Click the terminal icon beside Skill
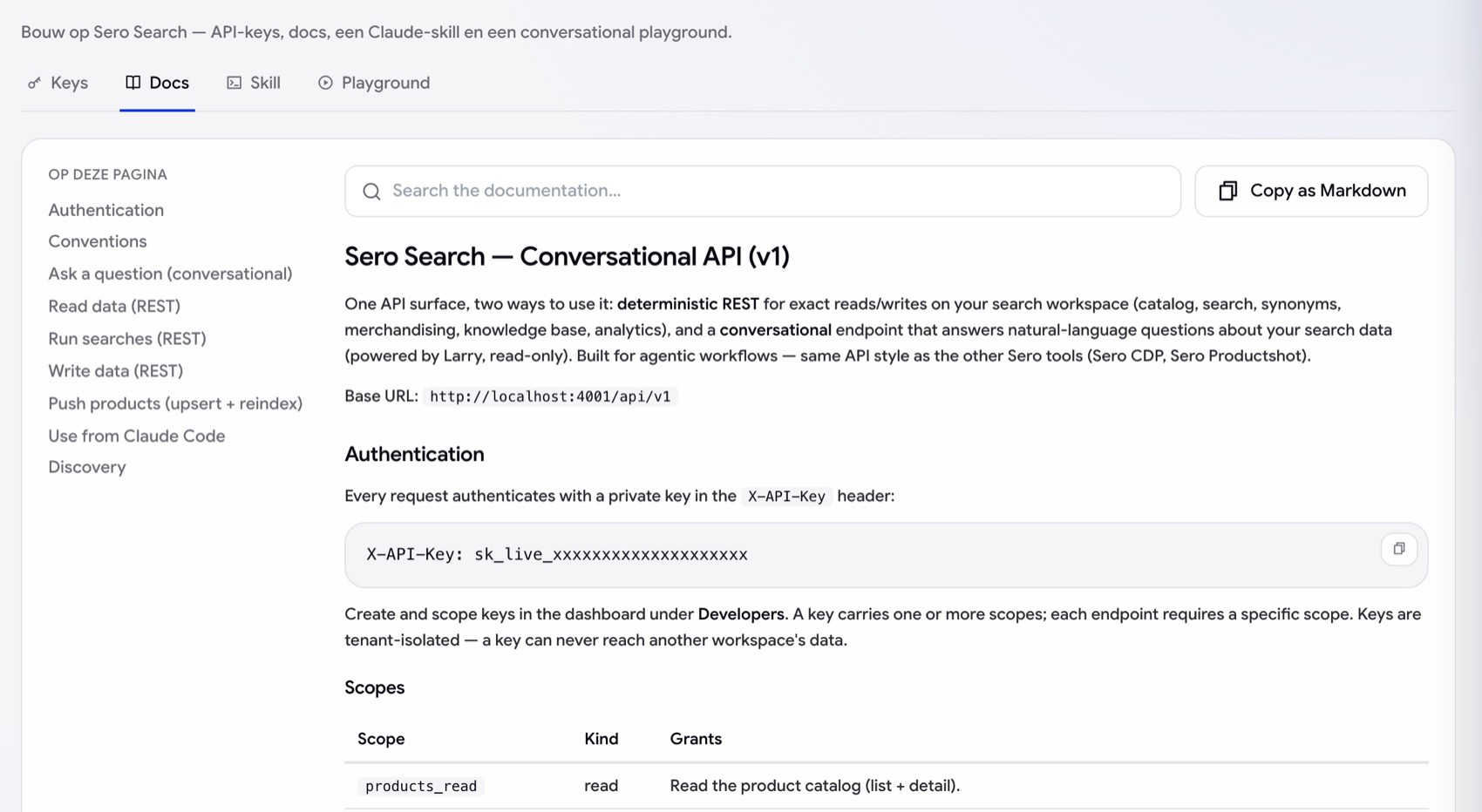1482x812 pixels. pos(234,83)
